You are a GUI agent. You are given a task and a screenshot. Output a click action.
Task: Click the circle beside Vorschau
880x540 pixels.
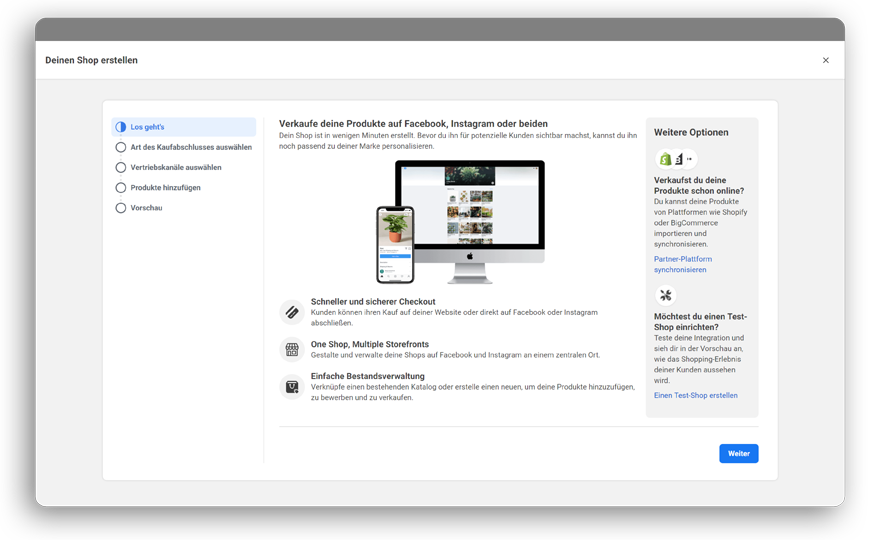121,208
